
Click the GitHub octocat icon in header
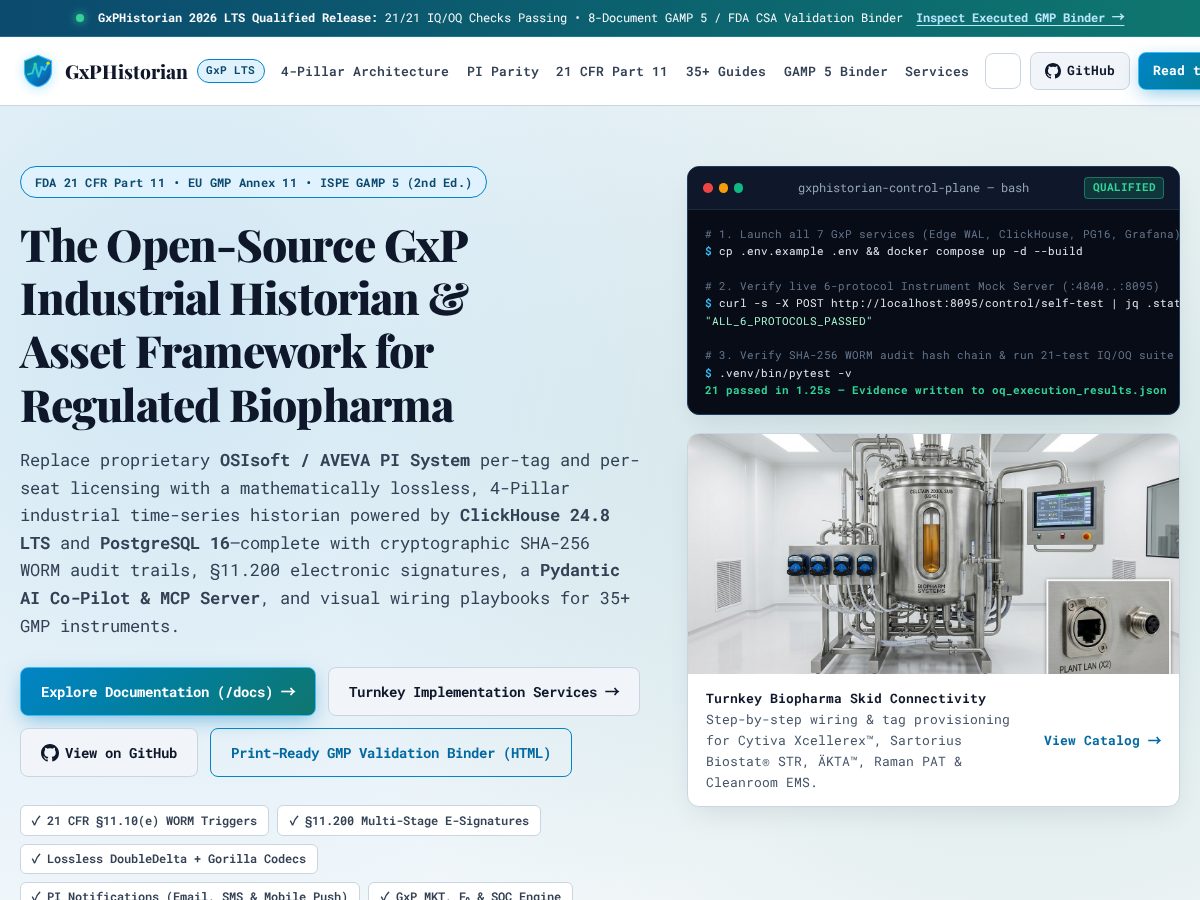(x=1052, y=71)
